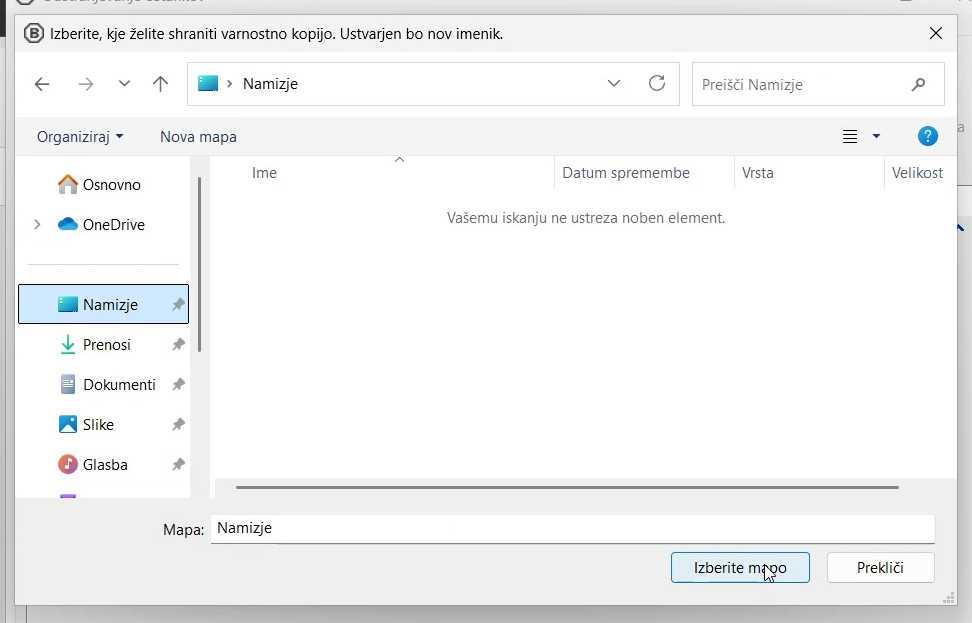Expand the address bar history dropdown
Image resolution: width=972 pixels, height=623 pixels.
point(614,84)
